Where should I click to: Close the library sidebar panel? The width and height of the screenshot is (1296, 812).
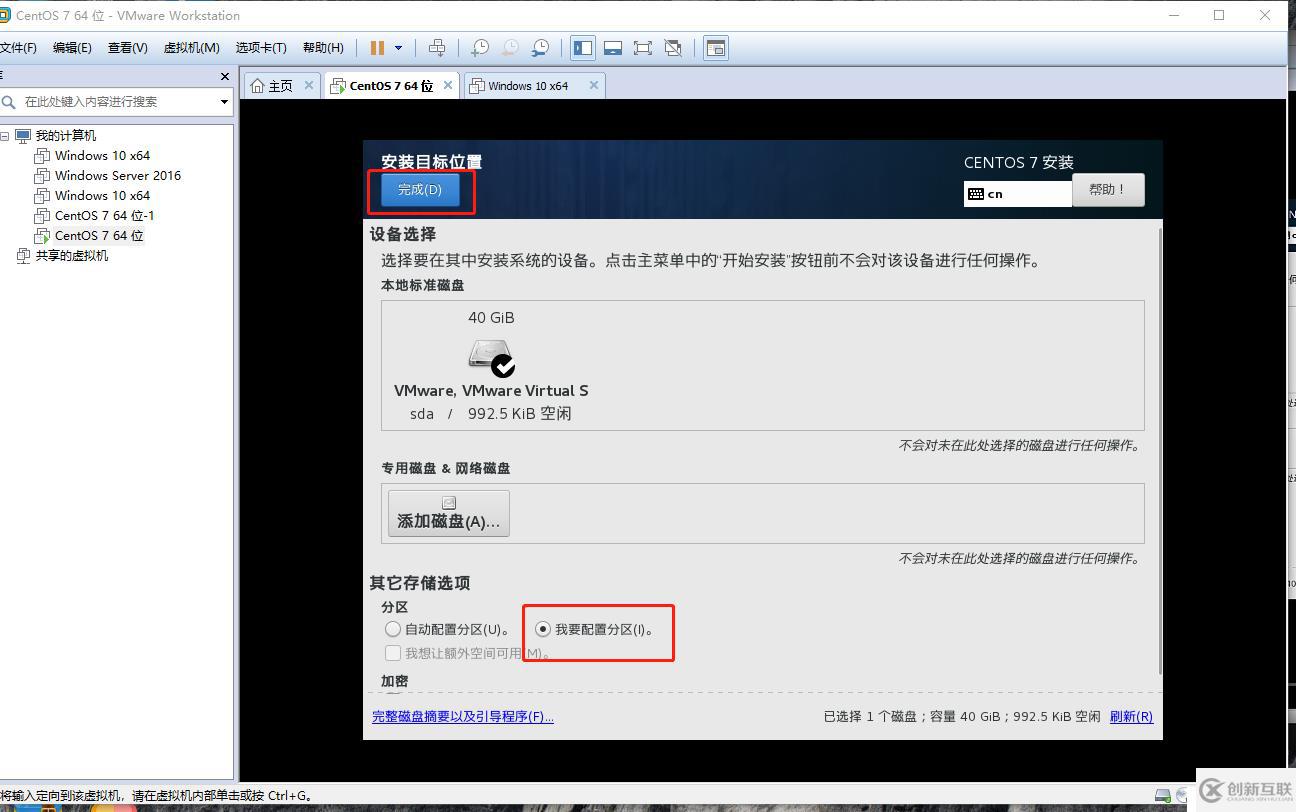(x=224, y=76)
